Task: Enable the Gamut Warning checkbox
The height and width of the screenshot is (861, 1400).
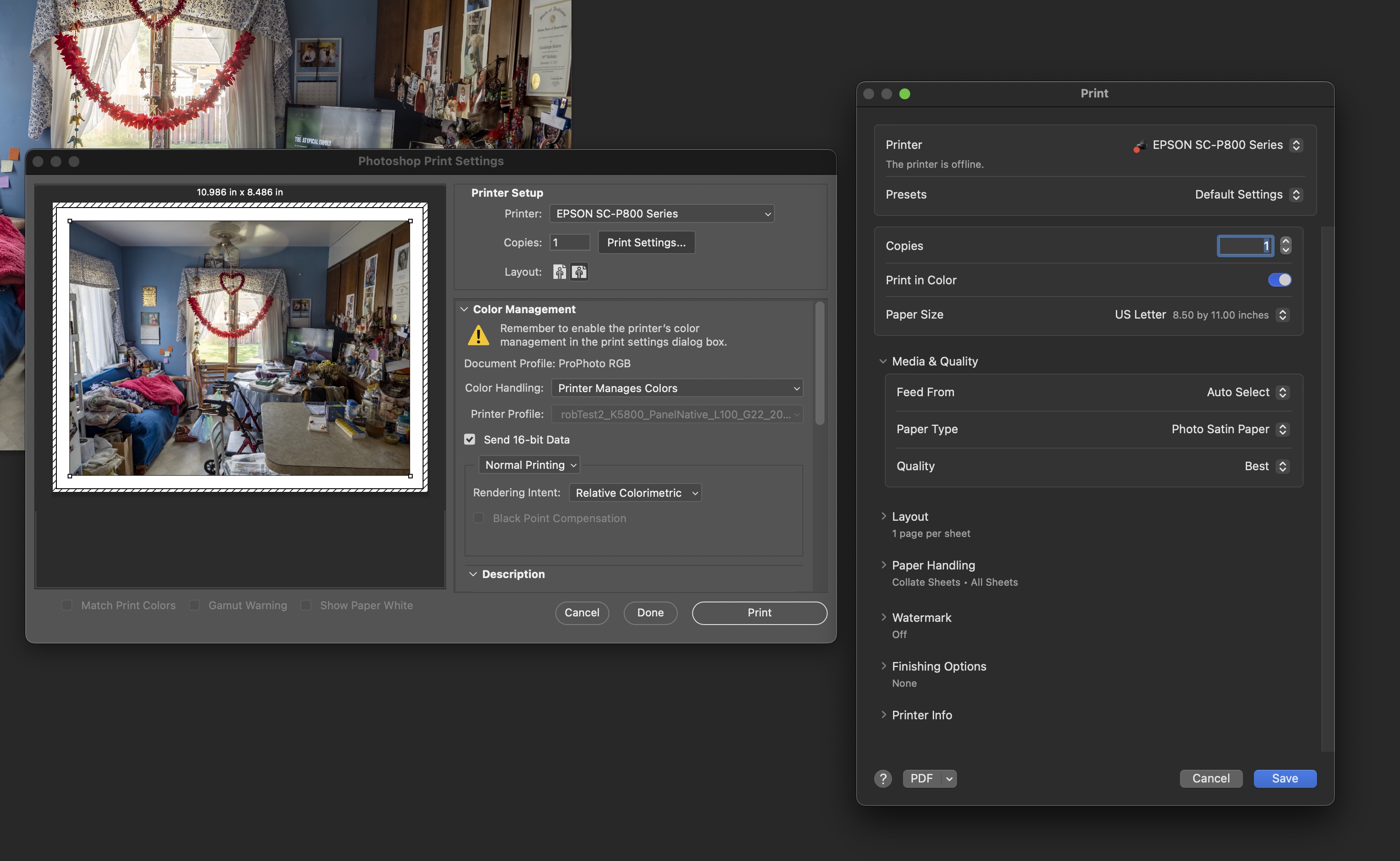Action: point(194,605)
